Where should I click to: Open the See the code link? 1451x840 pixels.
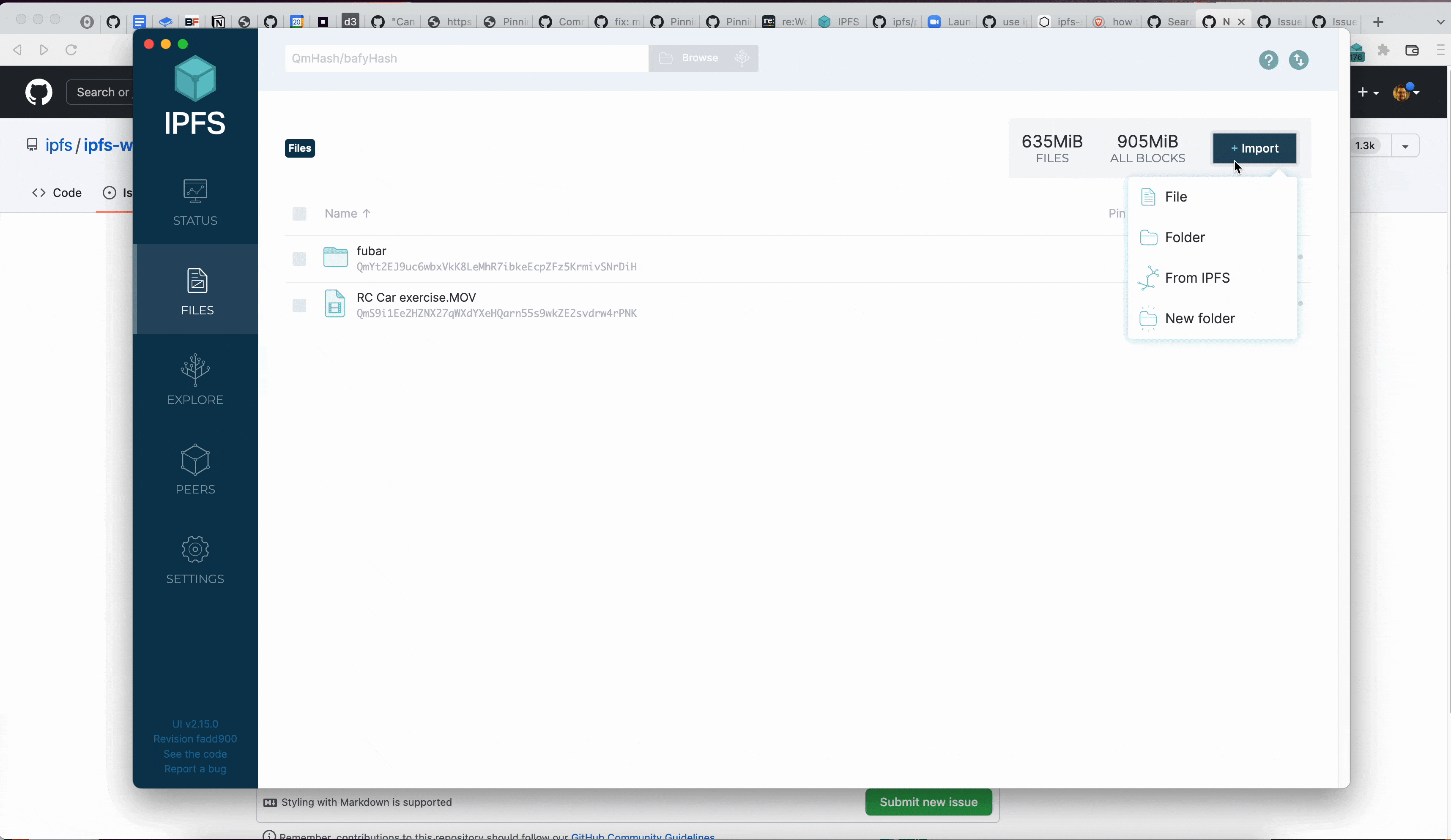point(195,754)
